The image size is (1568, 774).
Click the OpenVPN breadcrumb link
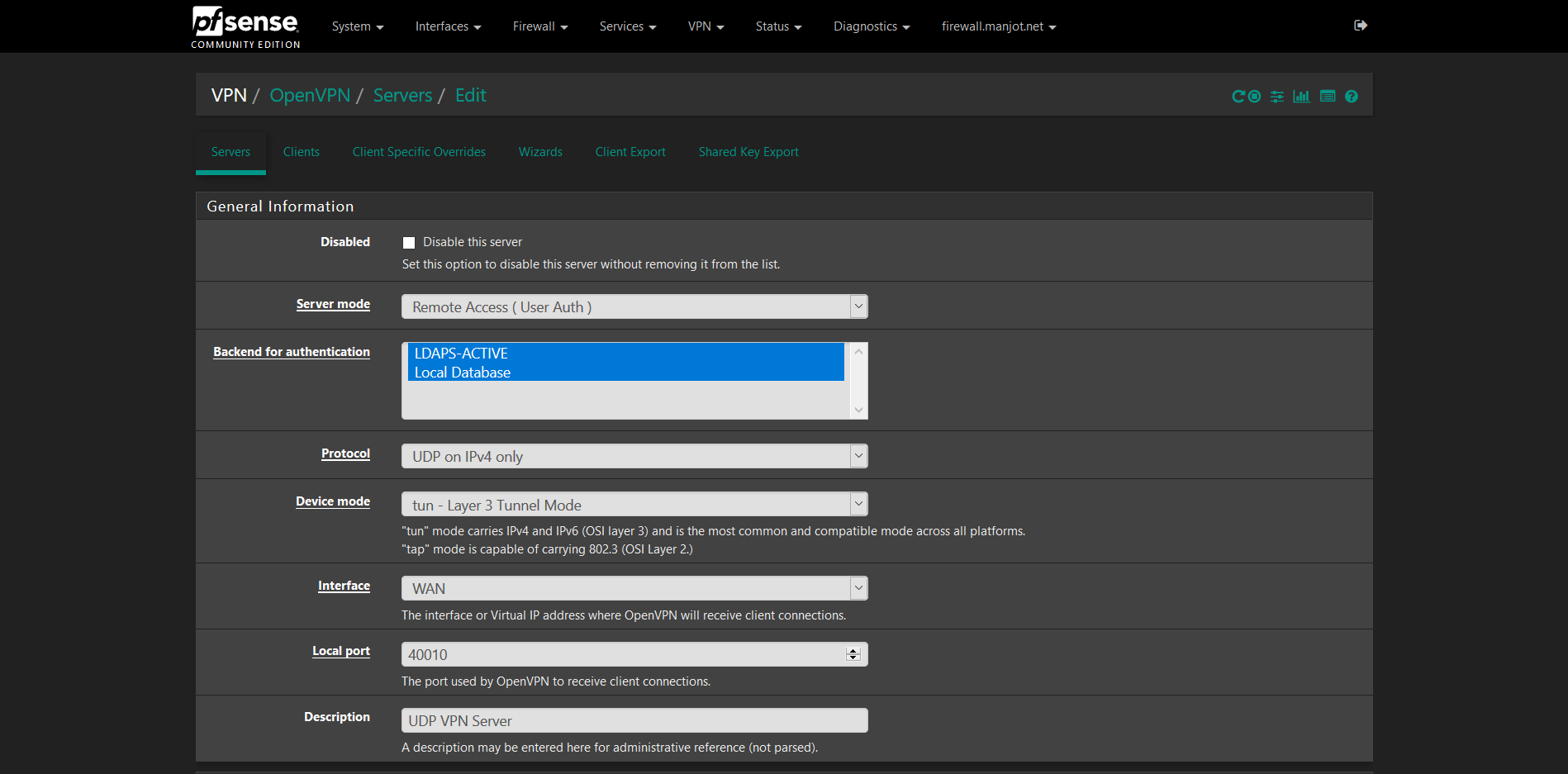pyautogui.click(x=310, y=95)
